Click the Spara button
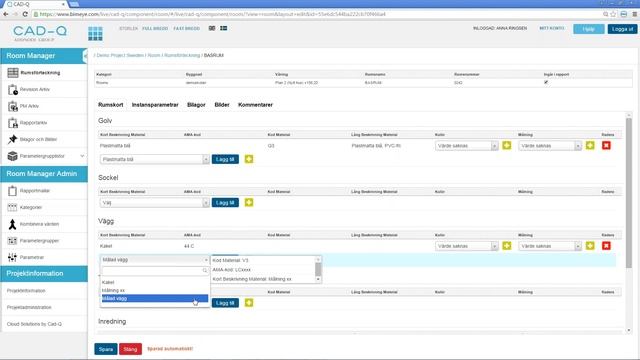Image resolution: width=640 pixels, height=360 pixels. [106, 349]
